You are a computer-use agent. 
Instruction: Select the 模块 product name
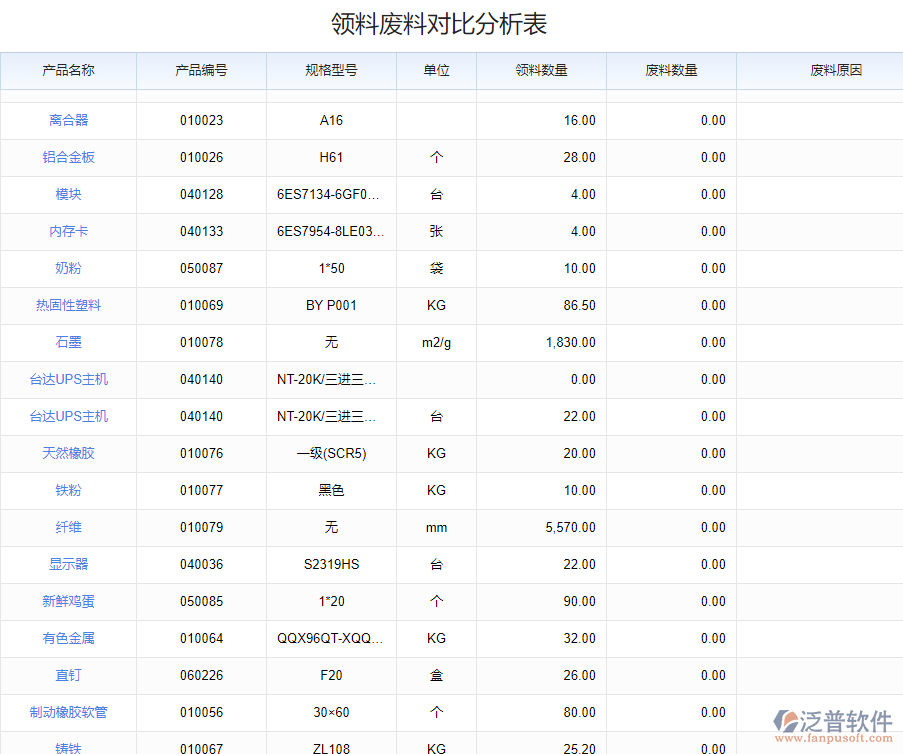tap(69, 194)
